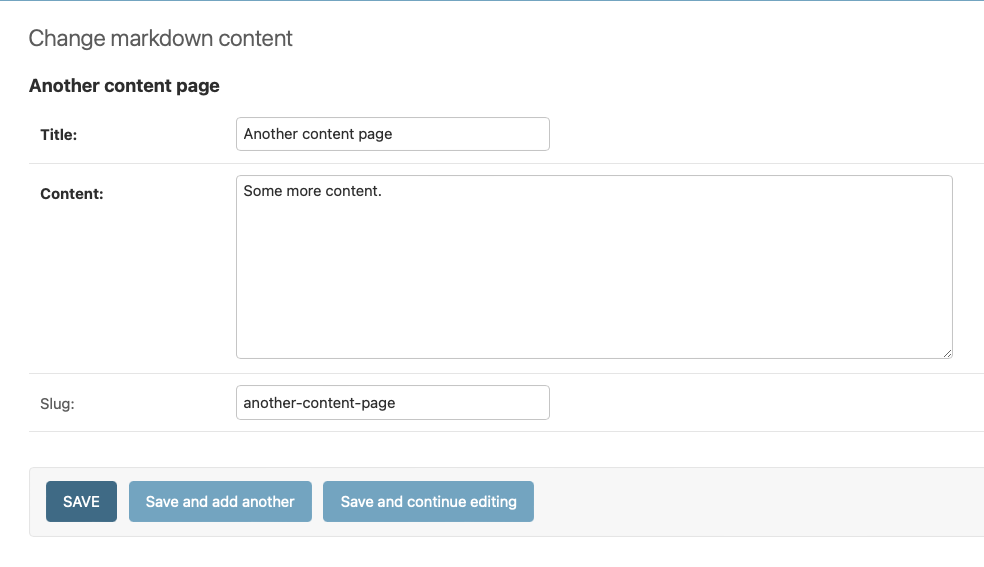
Task: Click the 'Content:' field label
Action: [x=72, y=194]
